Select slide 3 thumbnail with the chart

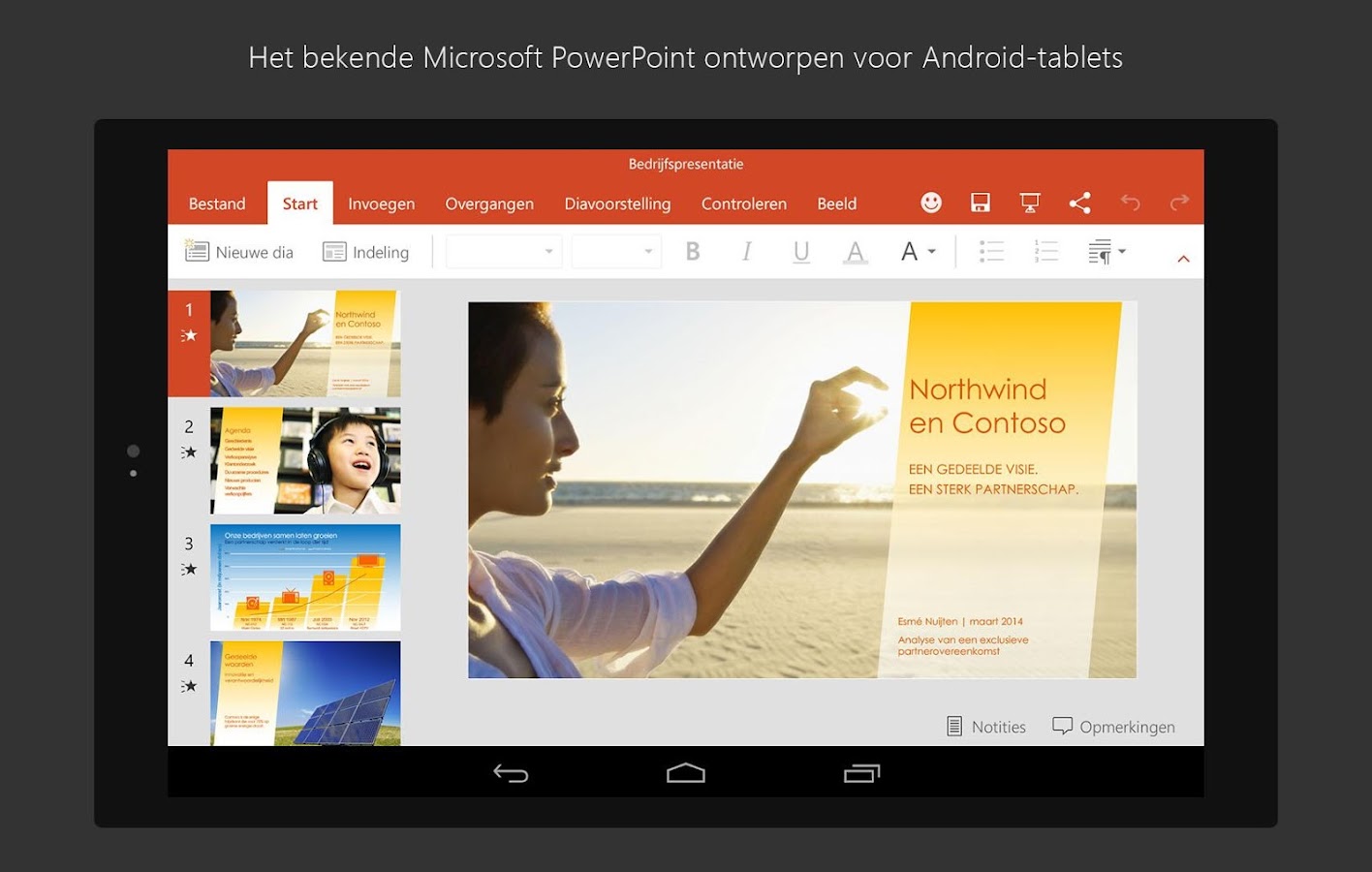305,577
